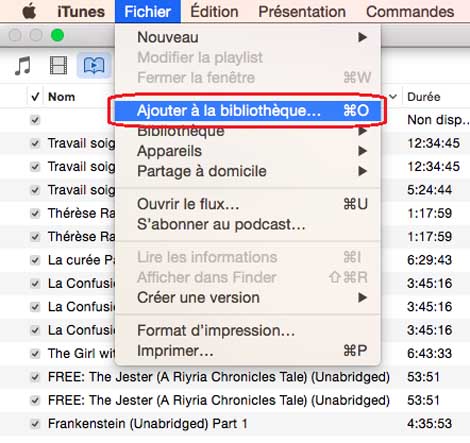Click the 6:29:43 duration cell

point(430,260)
